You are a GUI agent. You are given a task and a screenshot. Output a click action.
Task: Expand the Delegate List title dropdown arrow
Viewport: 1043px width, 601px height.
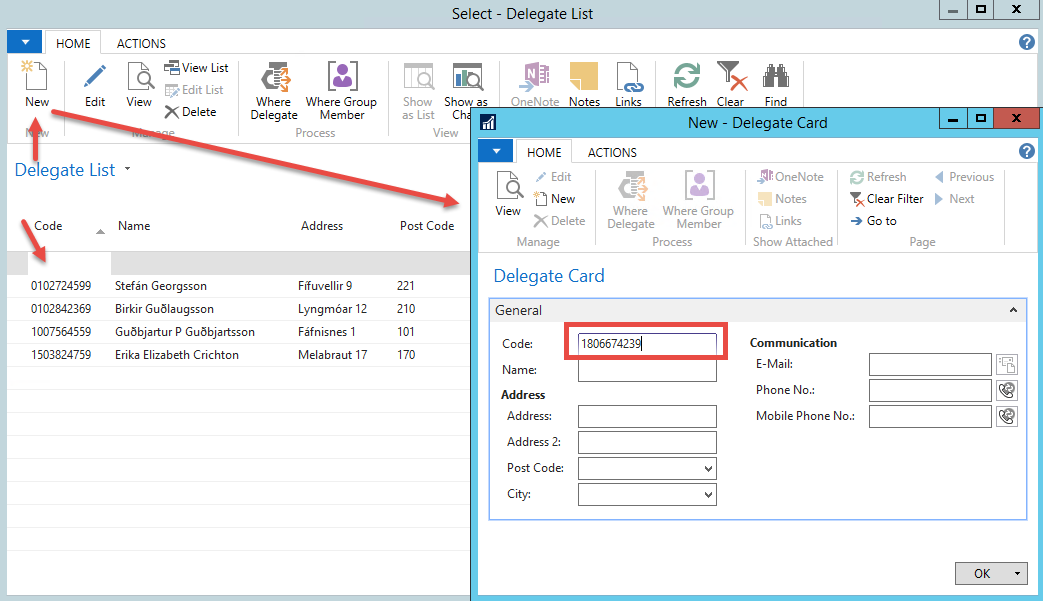[x=128, y=170]
